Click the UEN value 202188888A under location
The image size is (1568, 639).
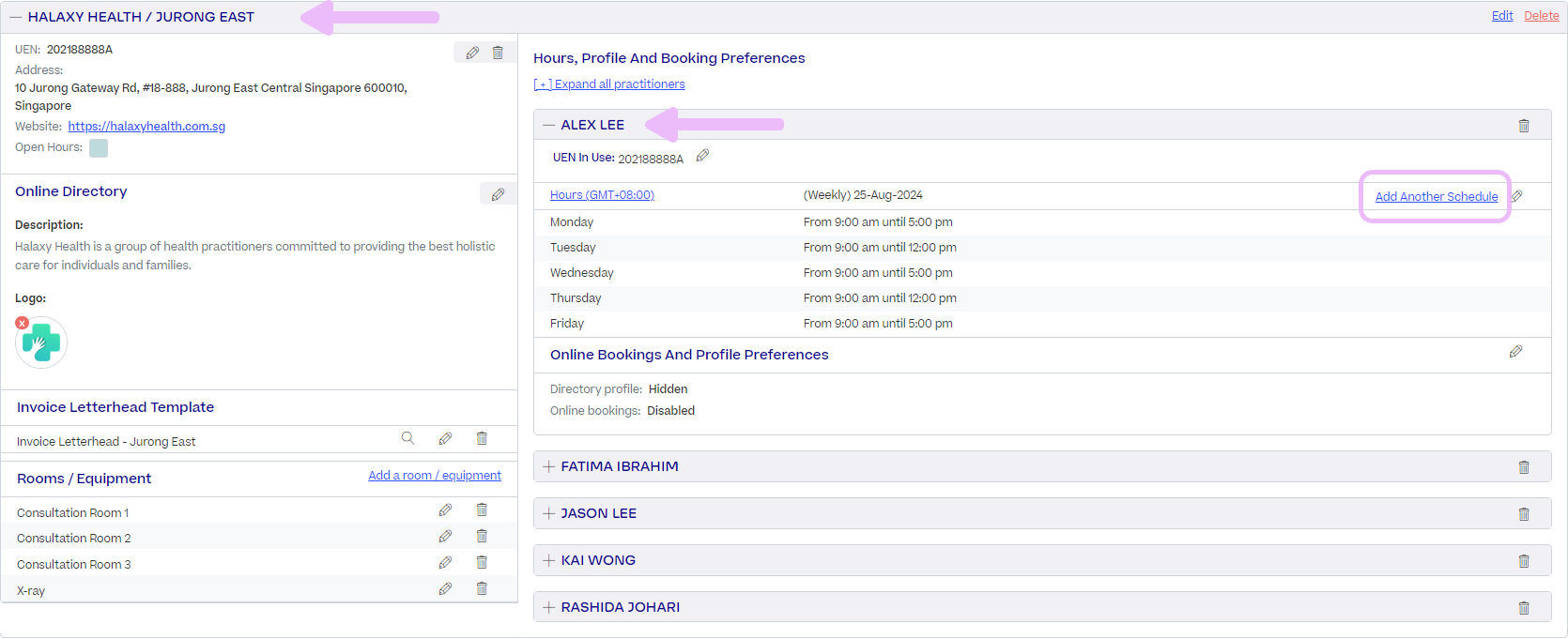80,50
